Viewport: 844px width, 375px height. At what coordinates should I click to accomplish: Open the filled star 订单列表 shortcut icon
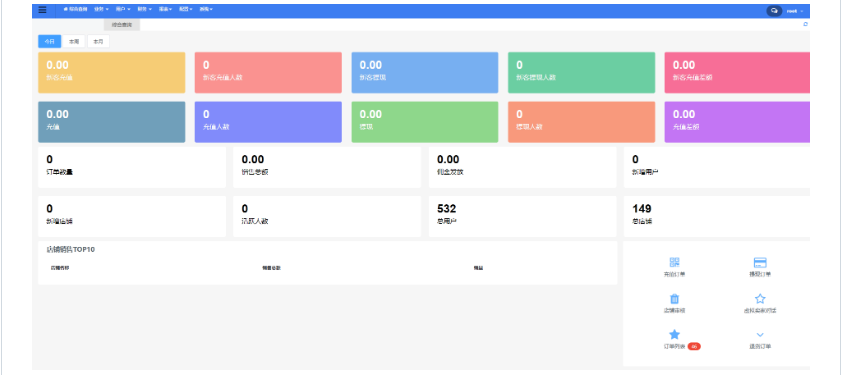point(674,335)
